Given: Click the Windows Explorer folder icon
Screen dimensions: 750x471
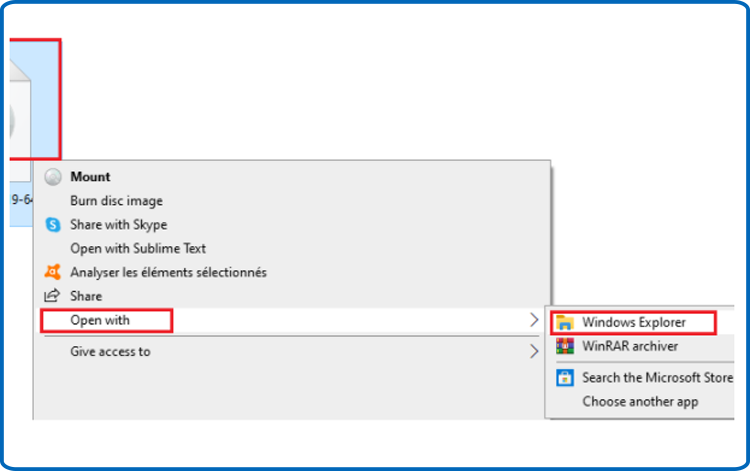Looking at the screenshot, I should pos(565,322).
